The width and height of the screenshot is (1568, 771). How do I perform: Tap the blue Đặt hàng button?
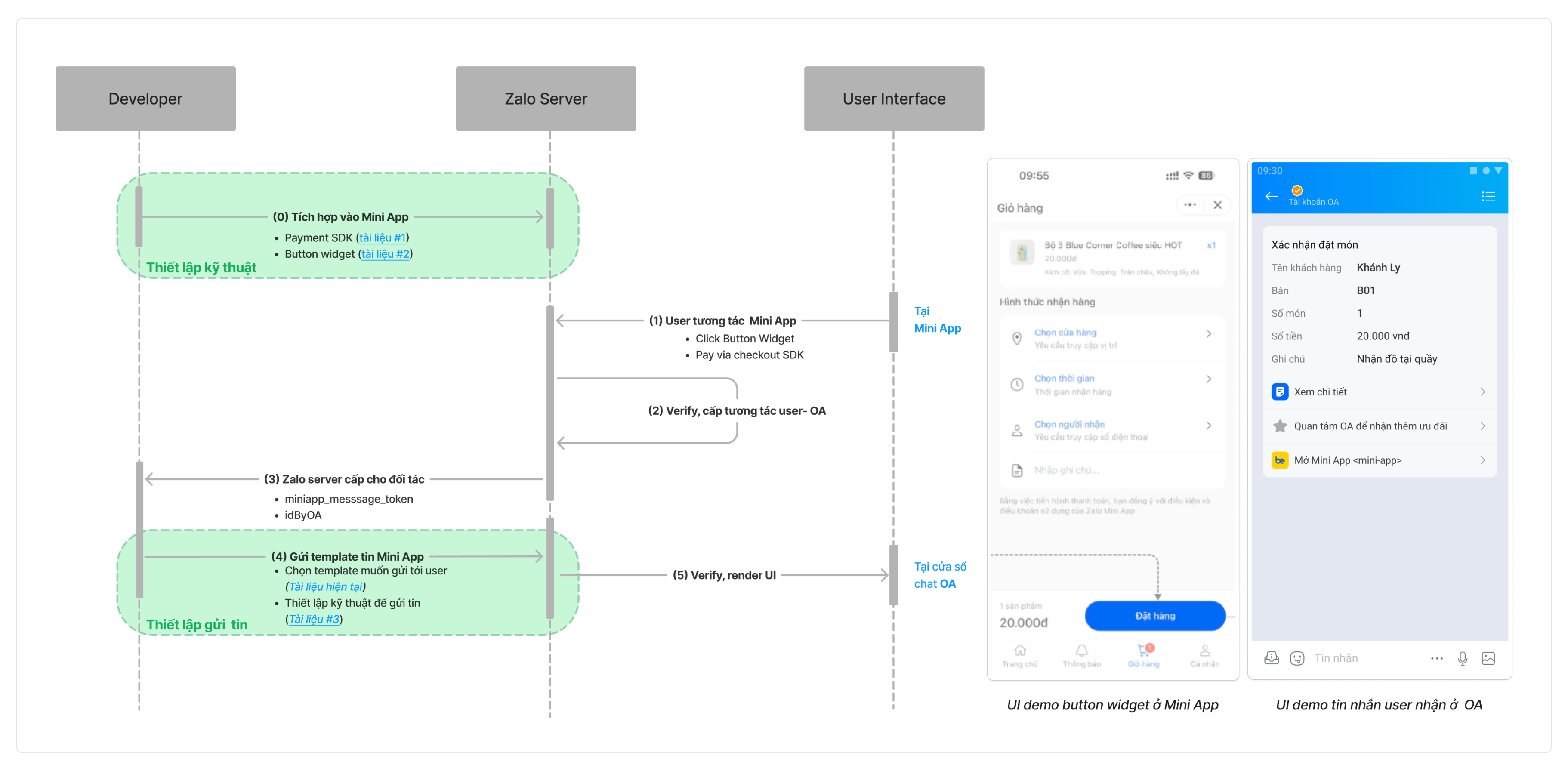[x=1154, y=615]
